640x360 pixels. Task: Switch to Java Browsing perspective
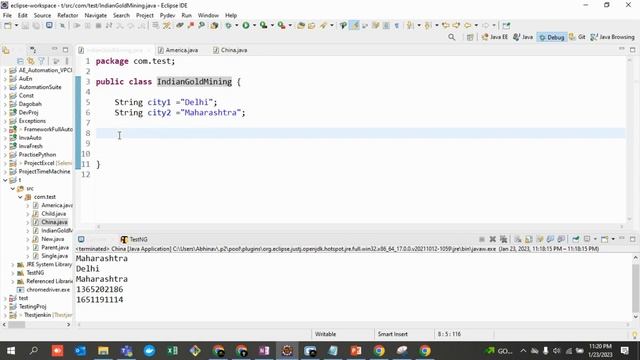(612, 37)
